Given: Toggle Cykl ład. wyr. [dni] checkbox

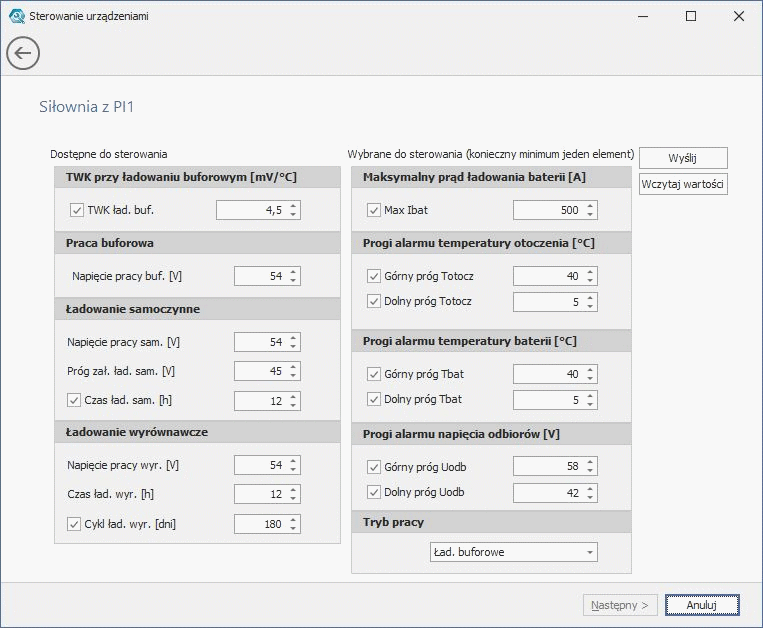Looking at the screenshot, I should (x=74, y=524).
